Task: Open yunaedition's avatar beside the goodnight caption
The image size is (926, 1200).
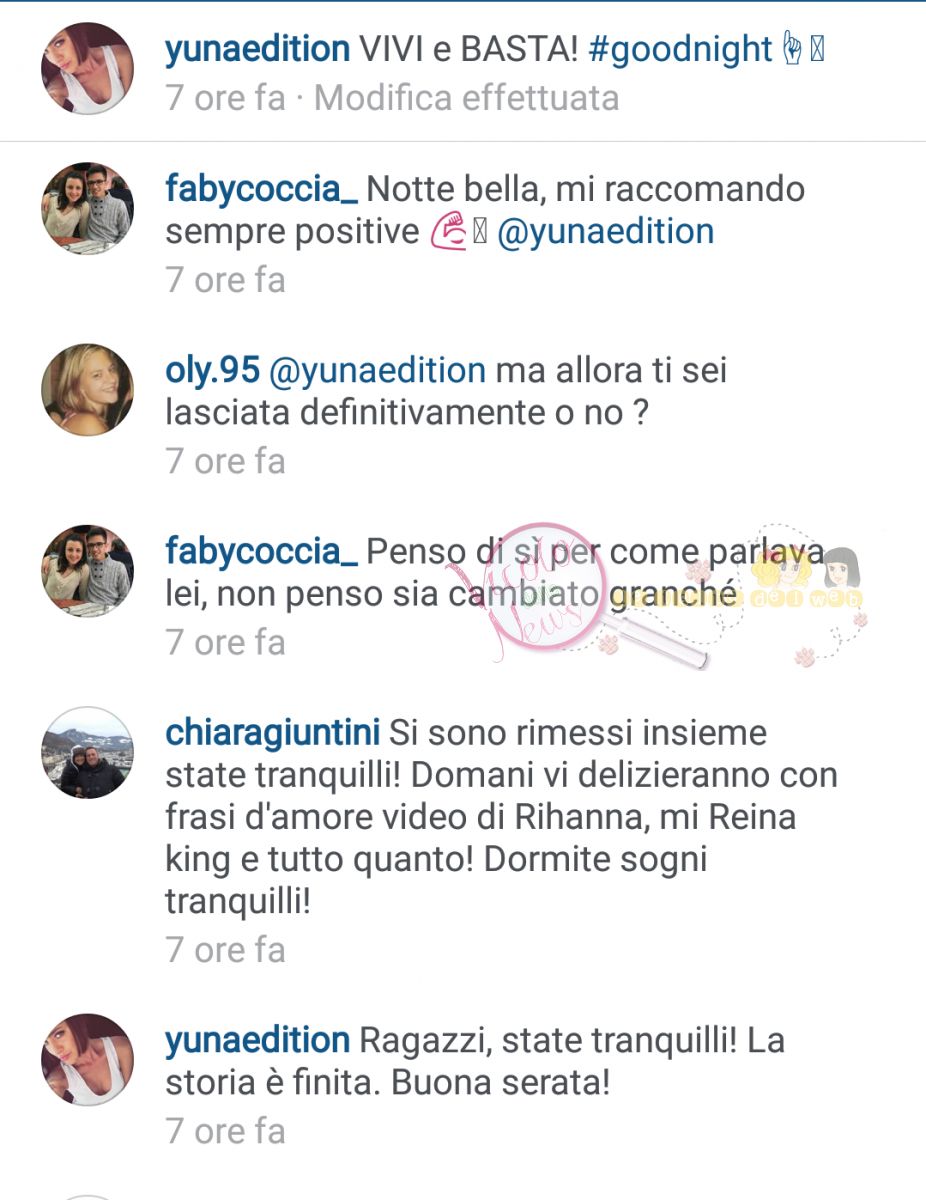Action: [x=87, y=68]
